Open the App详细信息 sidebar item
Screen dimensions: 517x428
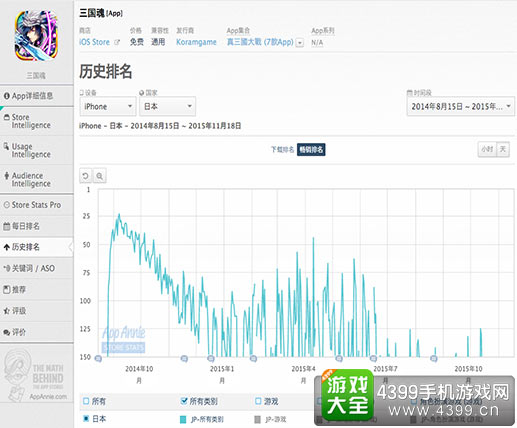[36, 96]
